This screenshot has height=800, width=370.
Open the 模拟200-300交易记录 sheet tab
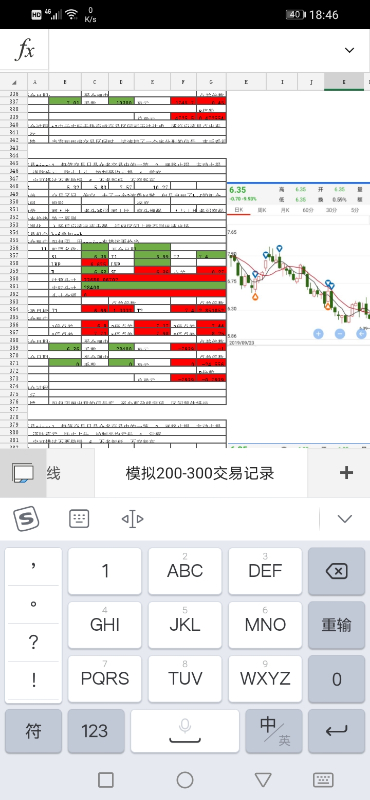pos(201,473)
